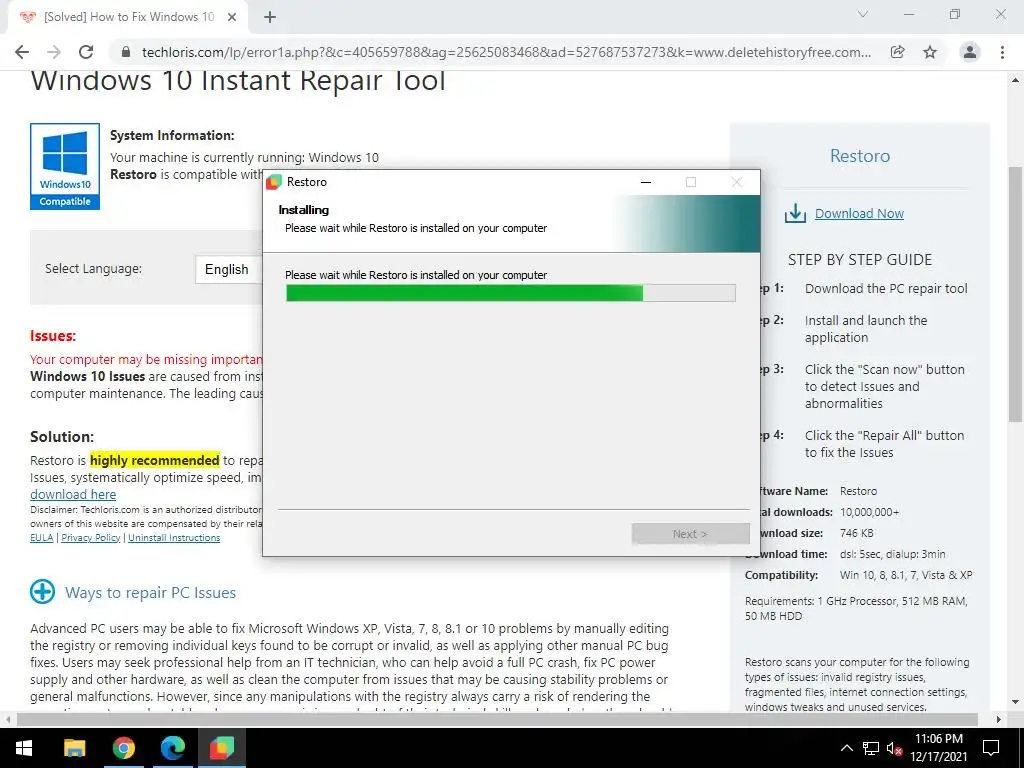Viewport: 1024px width, 768px height.
Task: Click scroll left arrow on horizontal scrollbar
Action: click(x=7, y=719)
